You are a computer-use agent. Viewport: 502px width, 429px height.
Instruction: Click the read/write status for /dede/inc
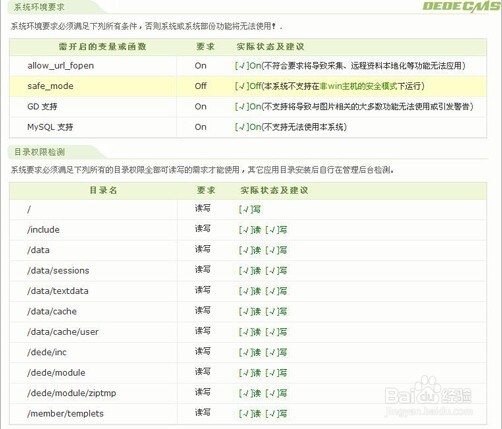coord(263,352)
